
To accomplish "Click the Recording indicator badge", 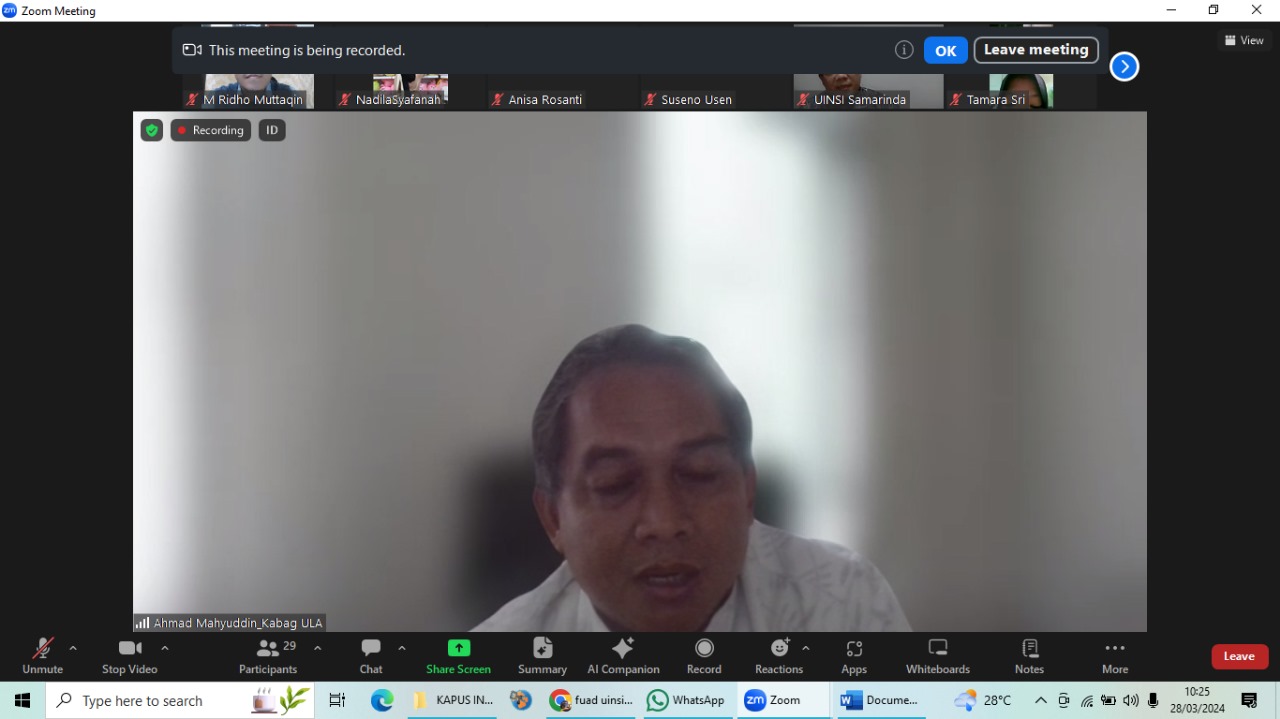I will click(x=211, y=130).
